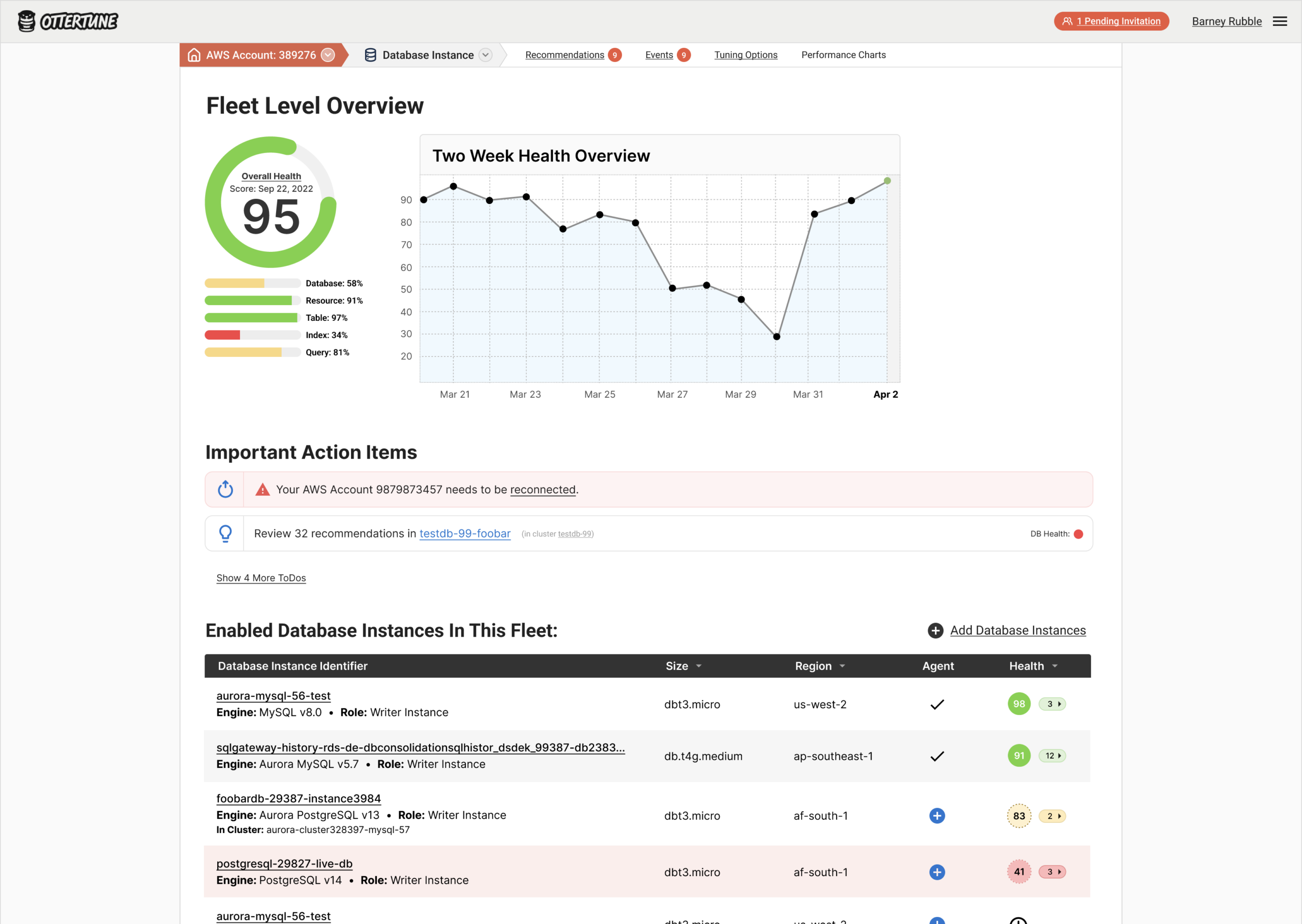Click the red warning triangle icon
This screenshot has width=1302, height=924.
pos(262,489)
